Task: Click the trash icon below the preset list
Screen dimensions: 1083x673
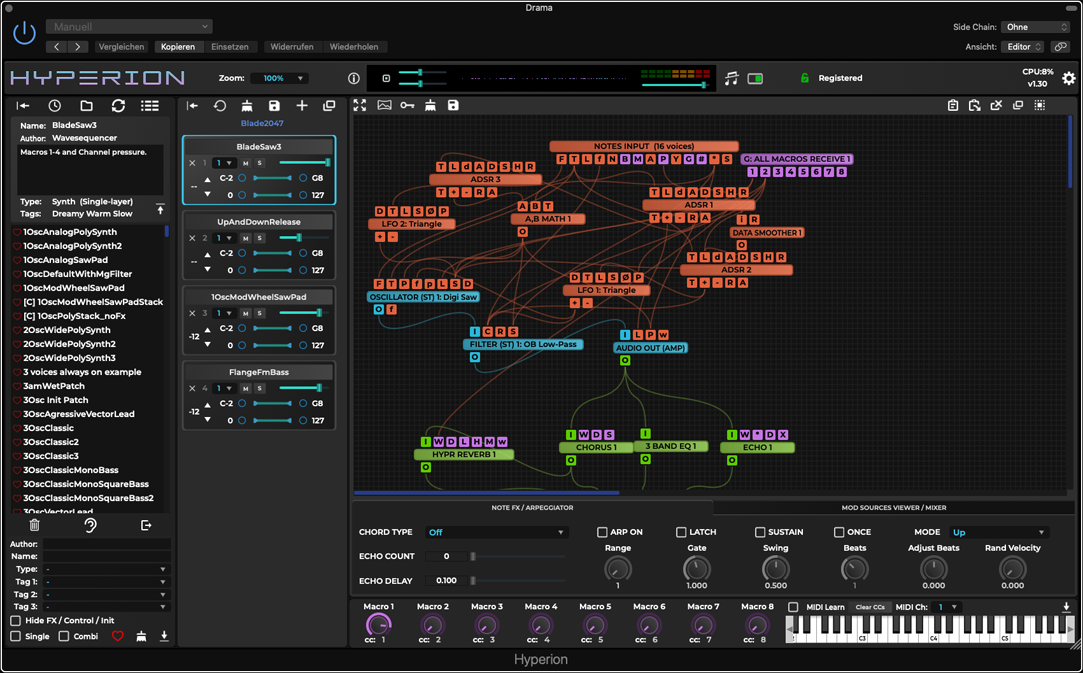Action: coord(34,525)
